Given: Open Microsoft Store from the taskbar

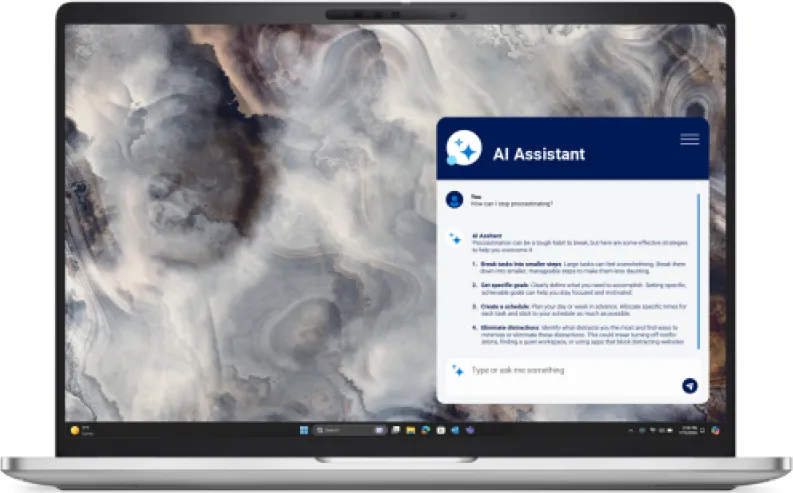Looking at the screenshot, I should click(440, 430).
